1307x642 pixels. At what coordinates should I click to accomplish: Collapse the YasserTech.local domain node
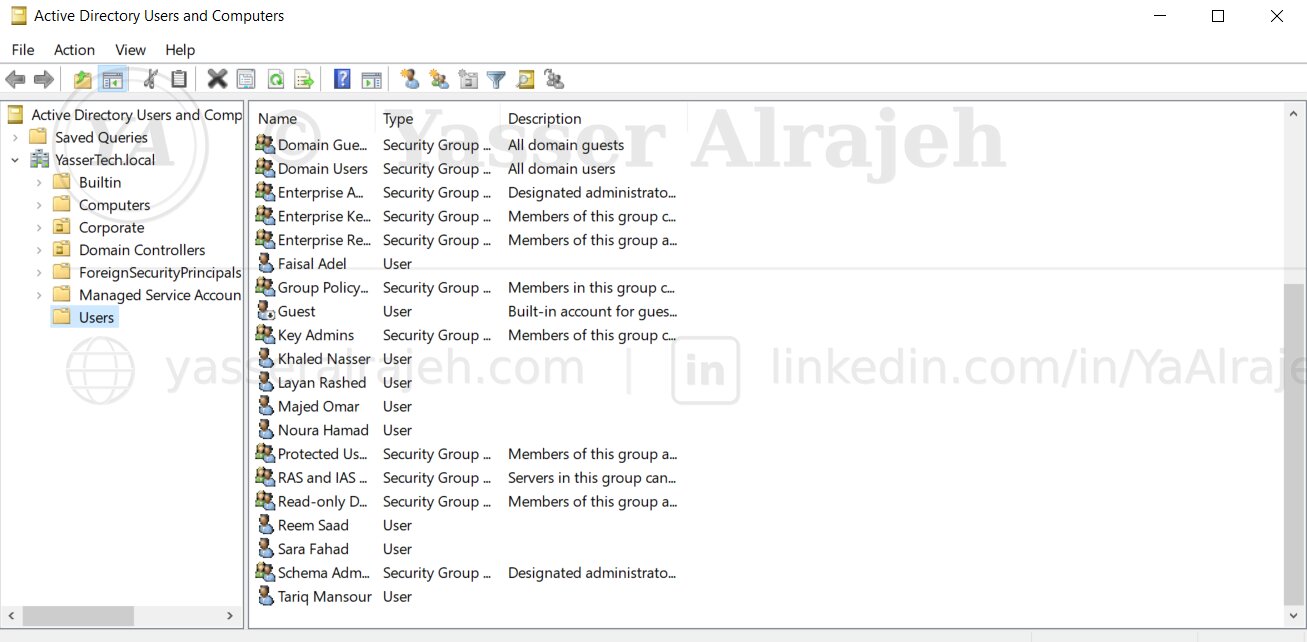pos(15,160)
